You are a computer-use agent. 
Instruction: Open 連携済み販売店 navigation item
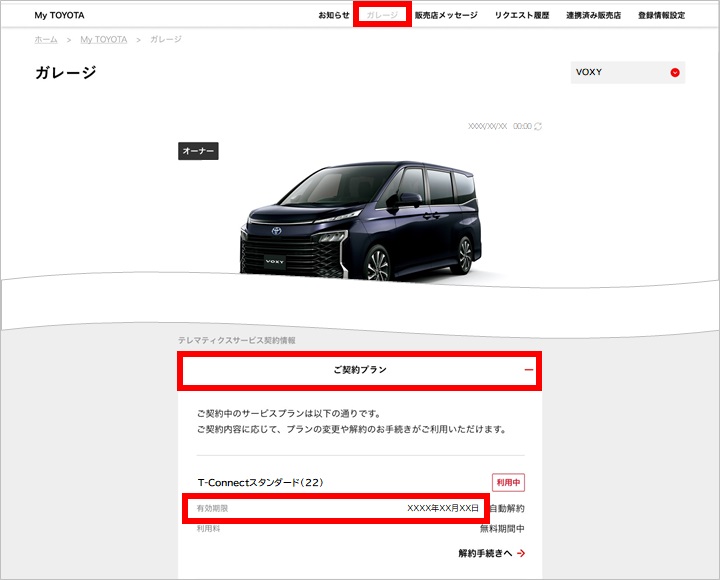point(593,15)
